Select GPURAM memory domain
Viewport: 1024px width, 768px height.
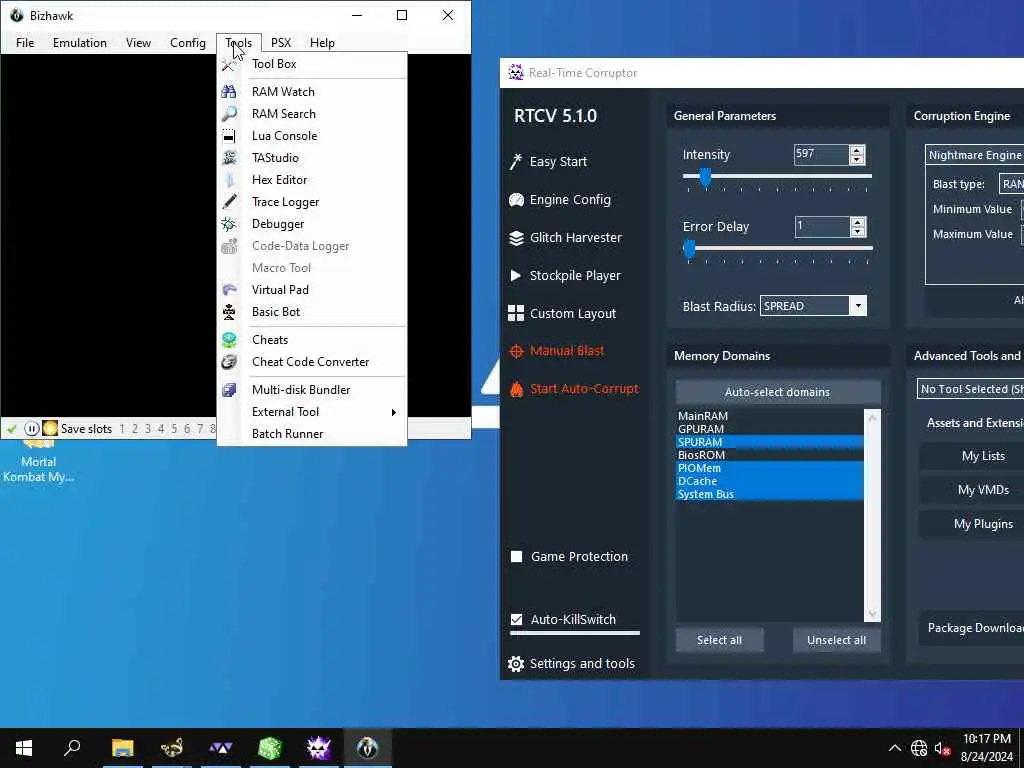(x=770, y=428)
